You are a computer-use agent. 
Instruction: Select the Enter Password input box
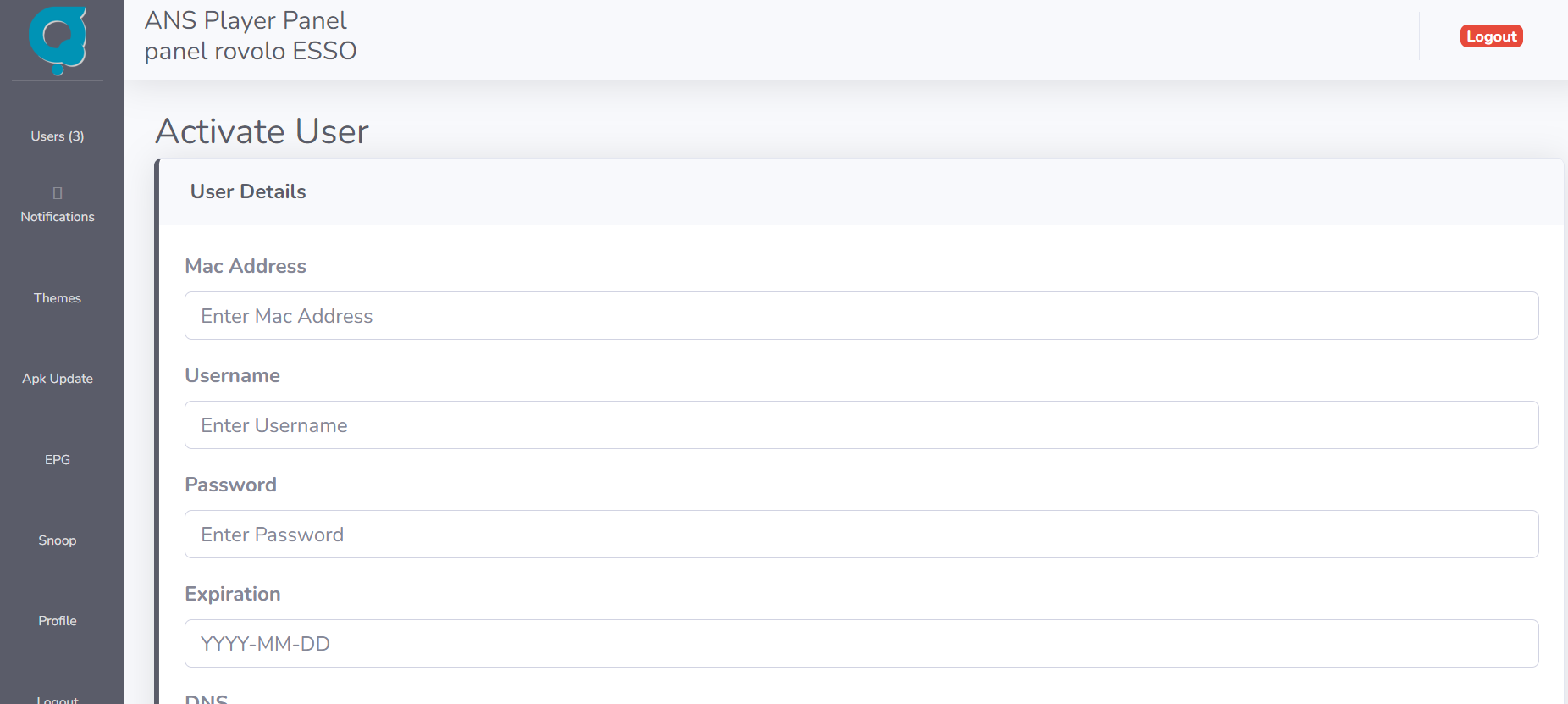[x=861, y=535]
